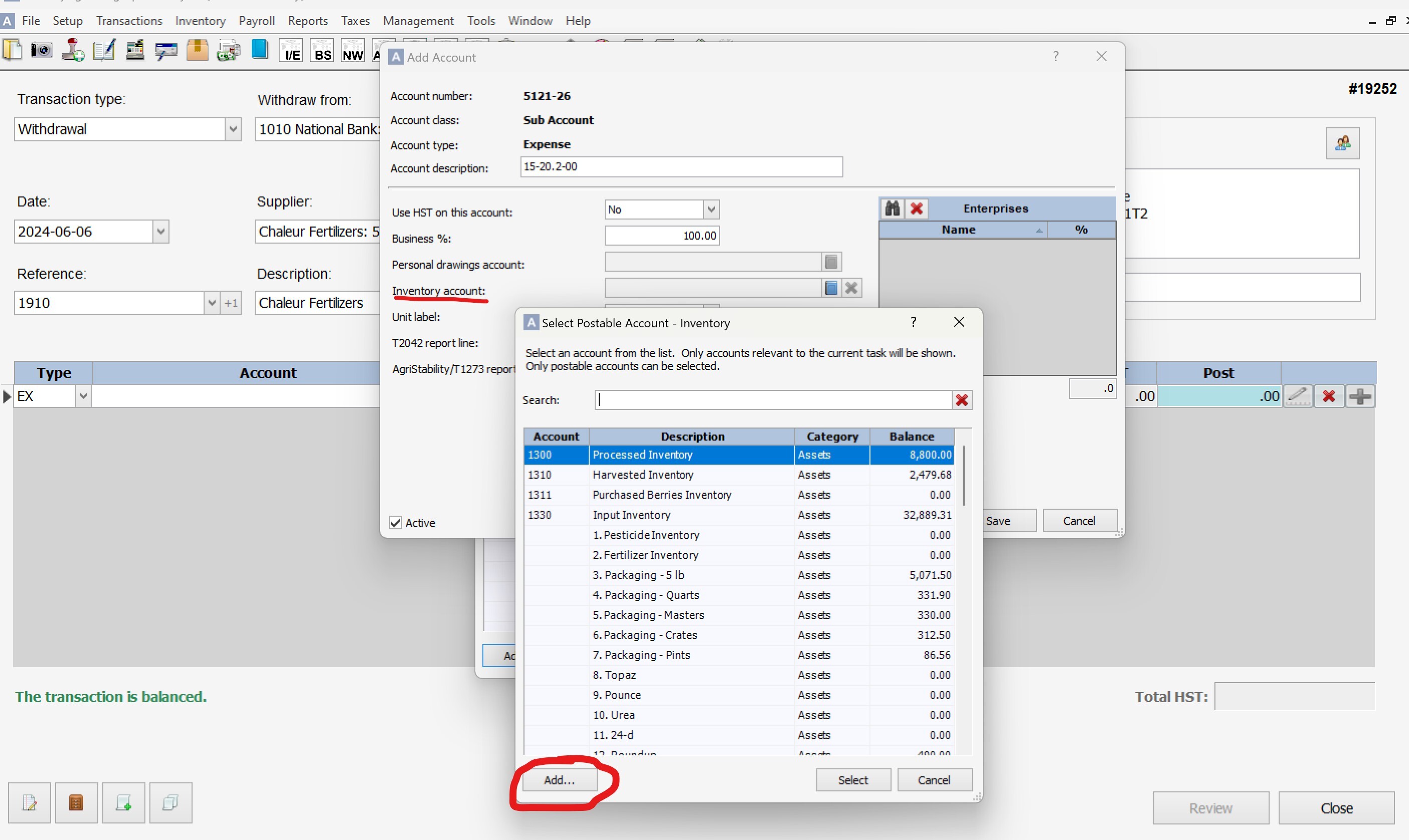Click the blue Inventory account lookup icon

tap(831, 288)
